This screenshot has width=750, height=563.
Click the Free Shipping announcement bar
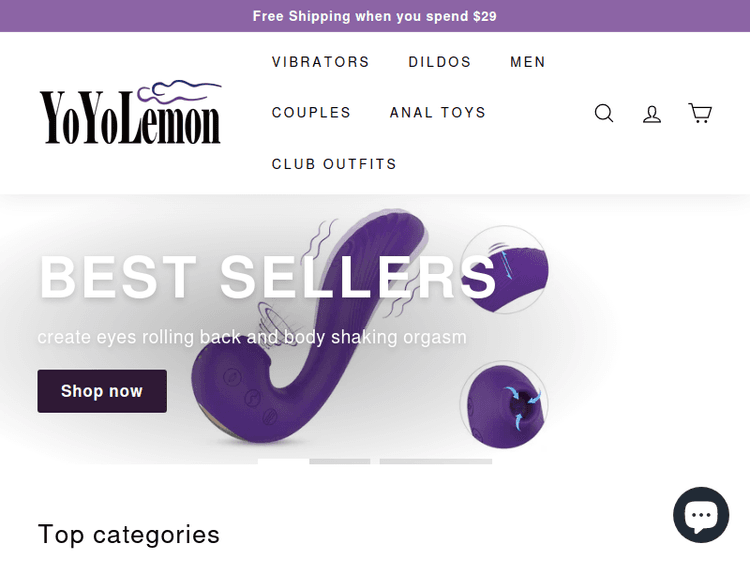(374, 16)
